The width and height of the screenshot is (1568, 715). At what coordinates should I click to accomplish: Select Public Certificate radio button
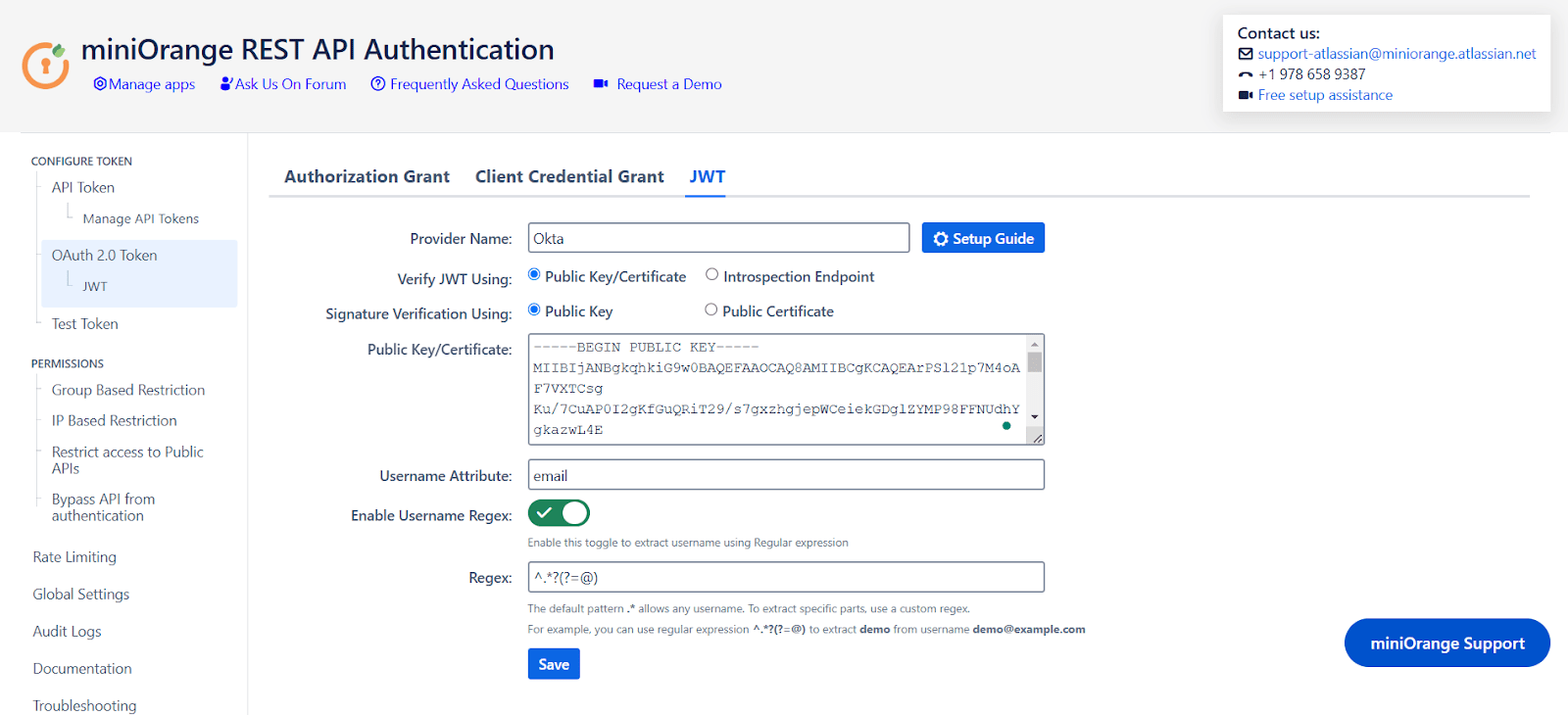(x=711, y=310)
